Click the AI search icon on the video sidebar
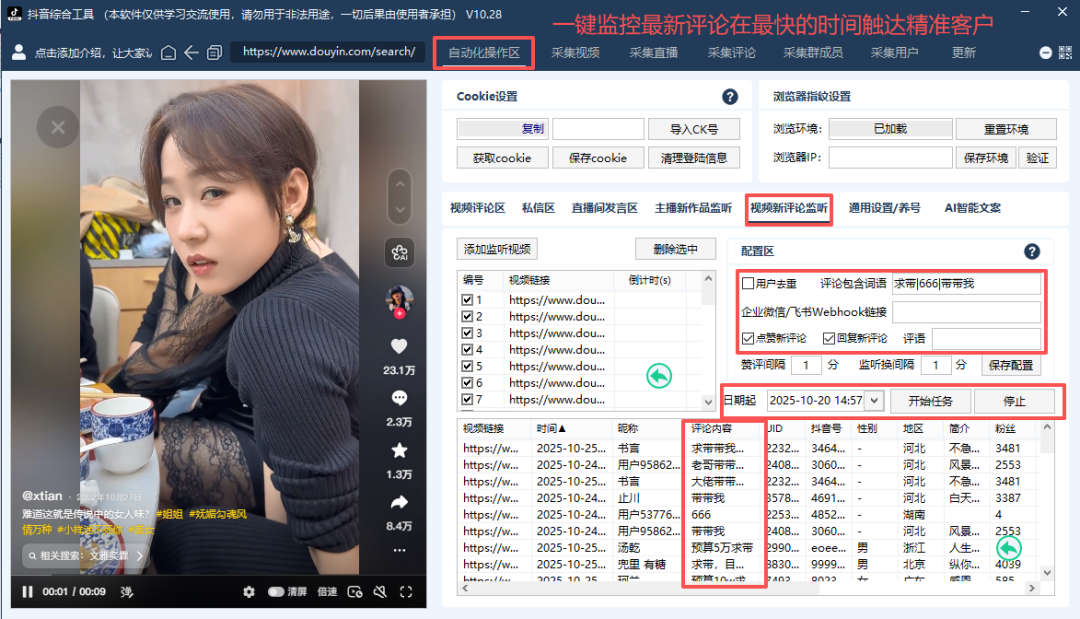Screen dimensions: 1080x619 pyautogui.click(x=399, y=253)
